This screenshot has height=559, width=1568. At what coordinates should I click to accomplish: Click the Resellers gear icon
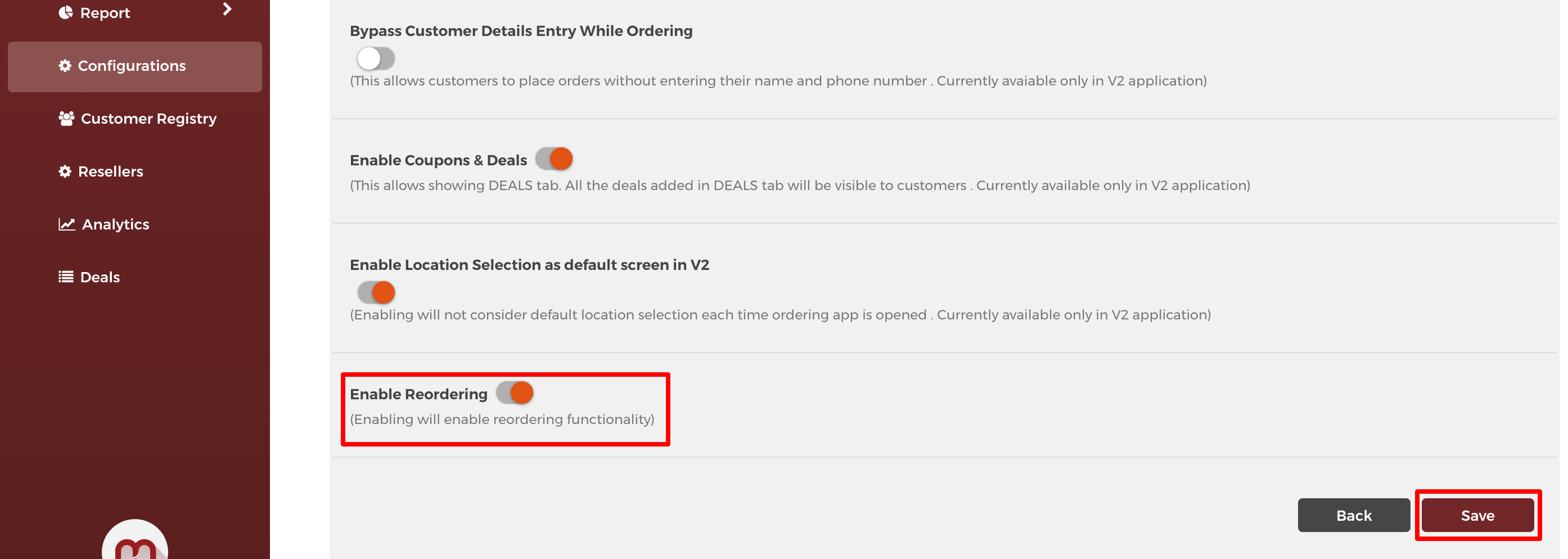(65, 171)
